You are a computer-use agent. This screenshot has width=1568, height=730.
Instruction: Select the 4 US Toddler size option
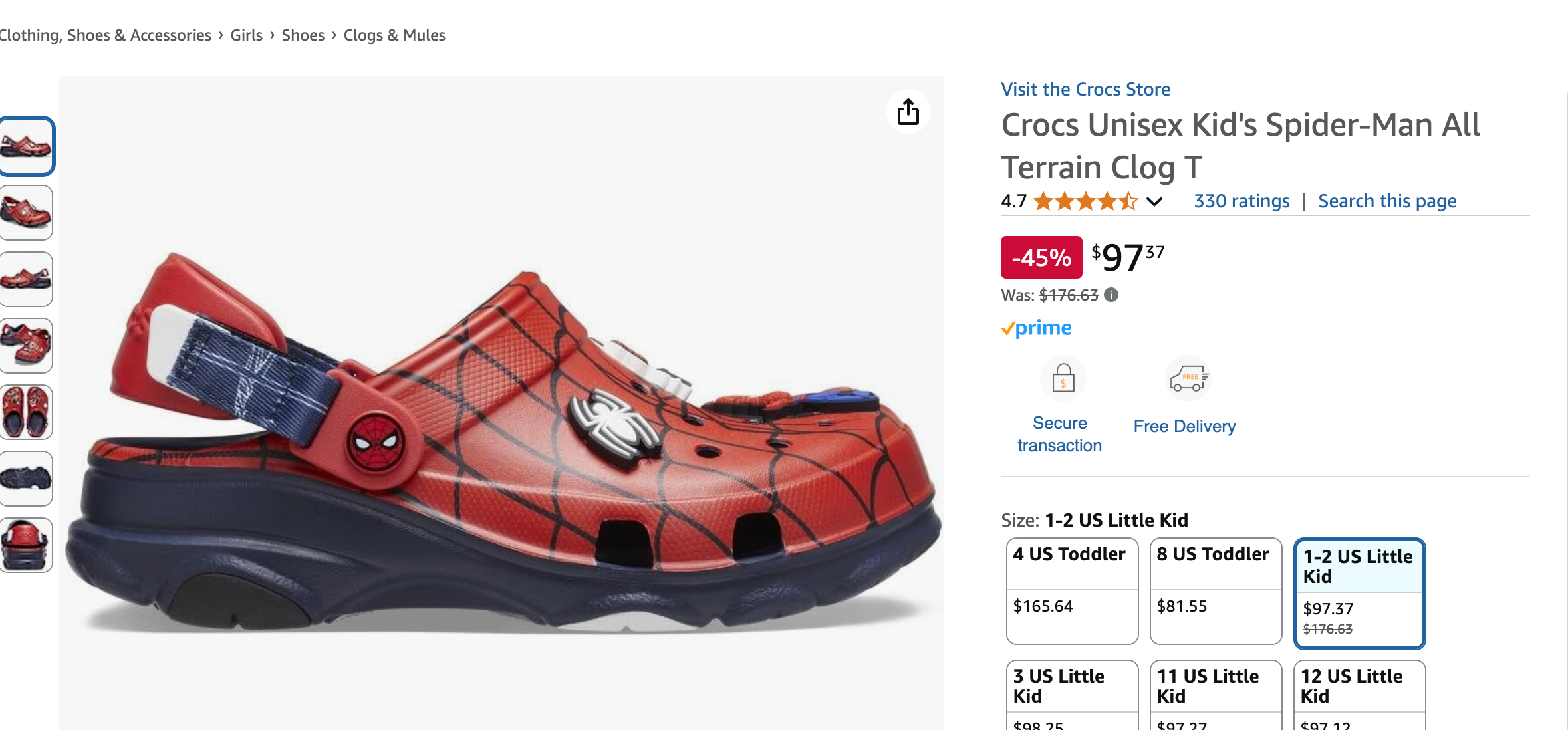(1072, 590)
